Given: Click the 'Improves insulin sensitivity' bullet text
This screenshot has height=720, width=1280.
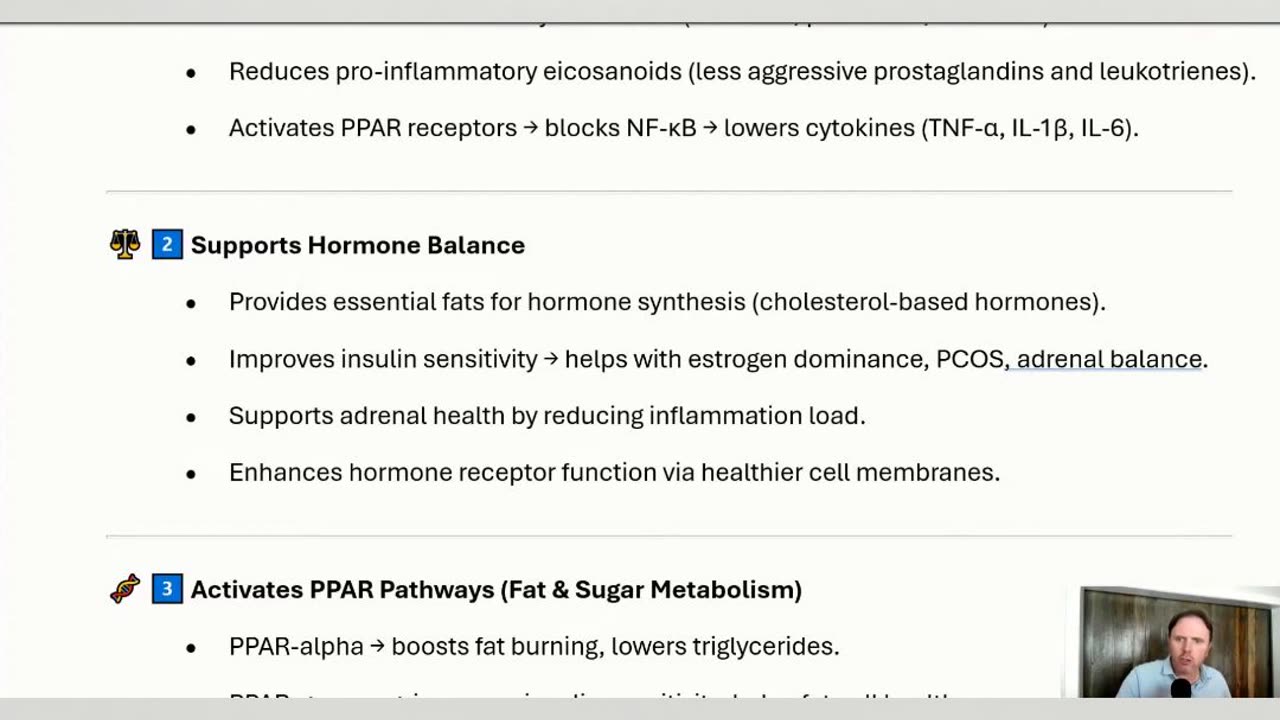Looking at the screenshot, I should [383, 359].
